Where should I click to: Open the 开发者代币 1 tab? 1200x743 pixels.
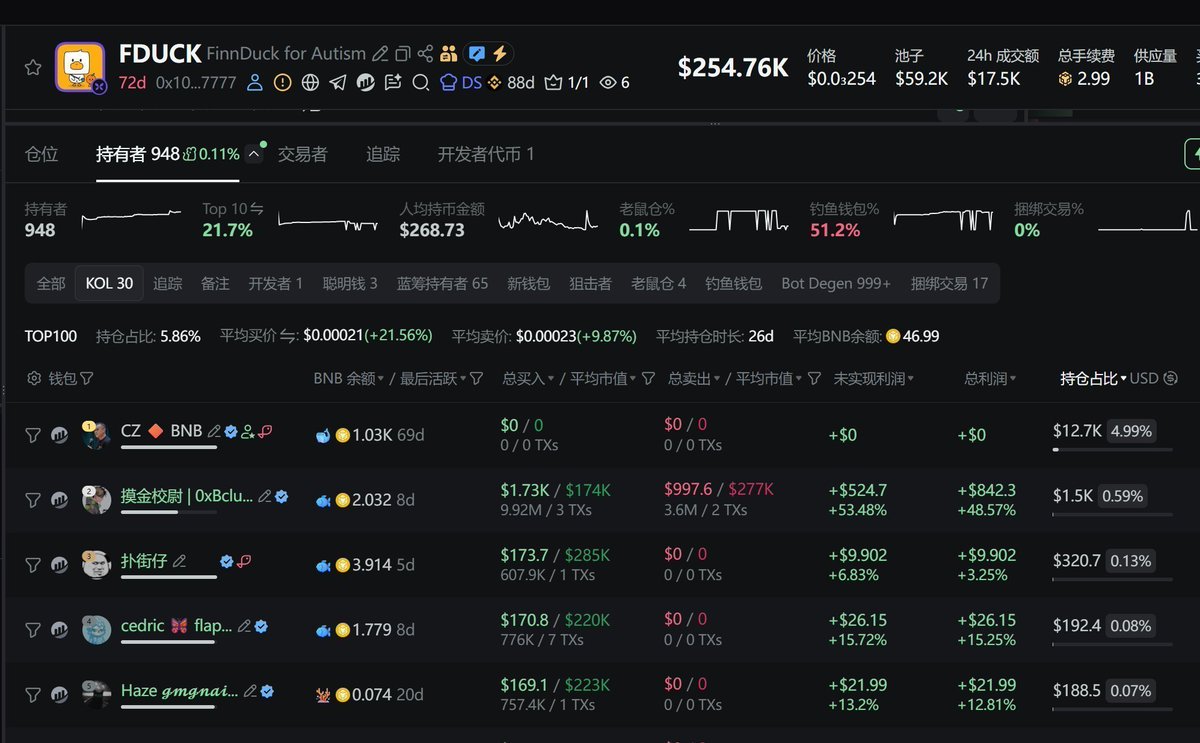point(486,154)
